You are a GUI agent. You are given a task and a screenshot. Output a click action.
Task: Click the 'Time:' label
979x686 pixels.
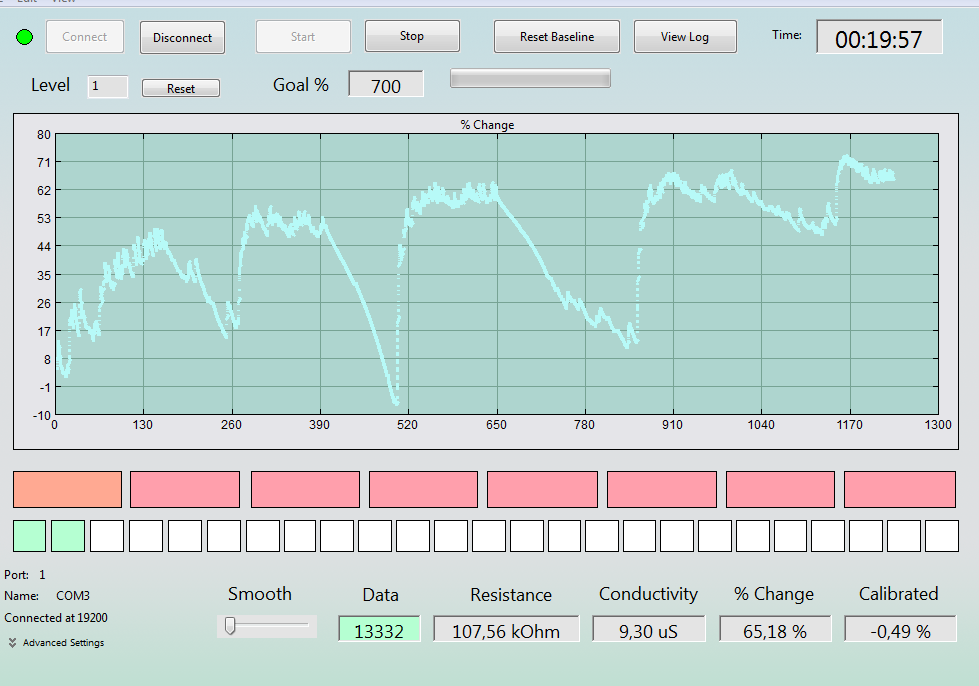coord(787,35)
